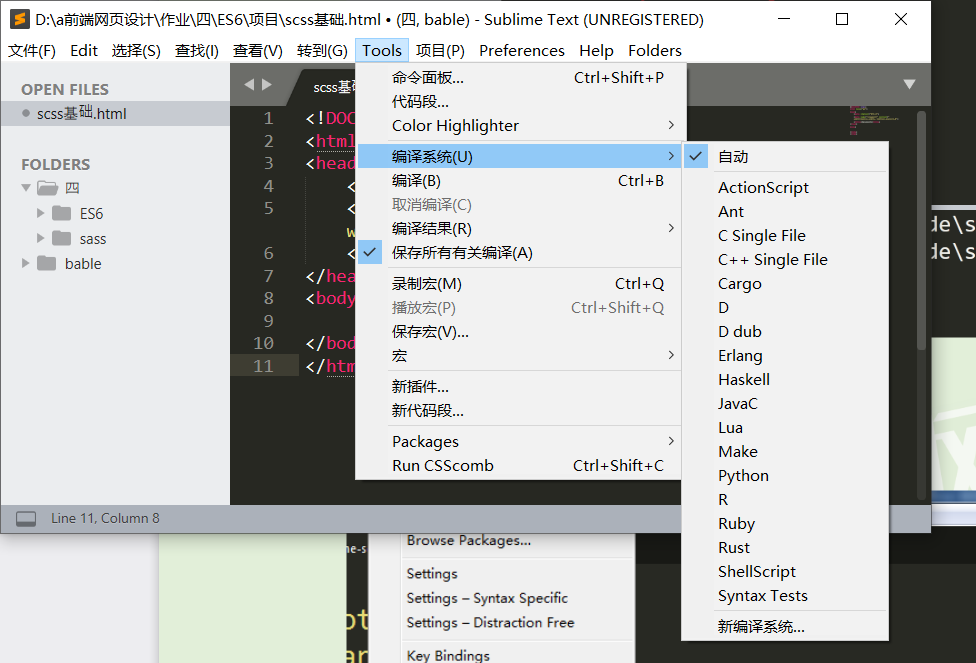Click the editor vertical scrollbar
Screen dimensions: 976x663
921,230
